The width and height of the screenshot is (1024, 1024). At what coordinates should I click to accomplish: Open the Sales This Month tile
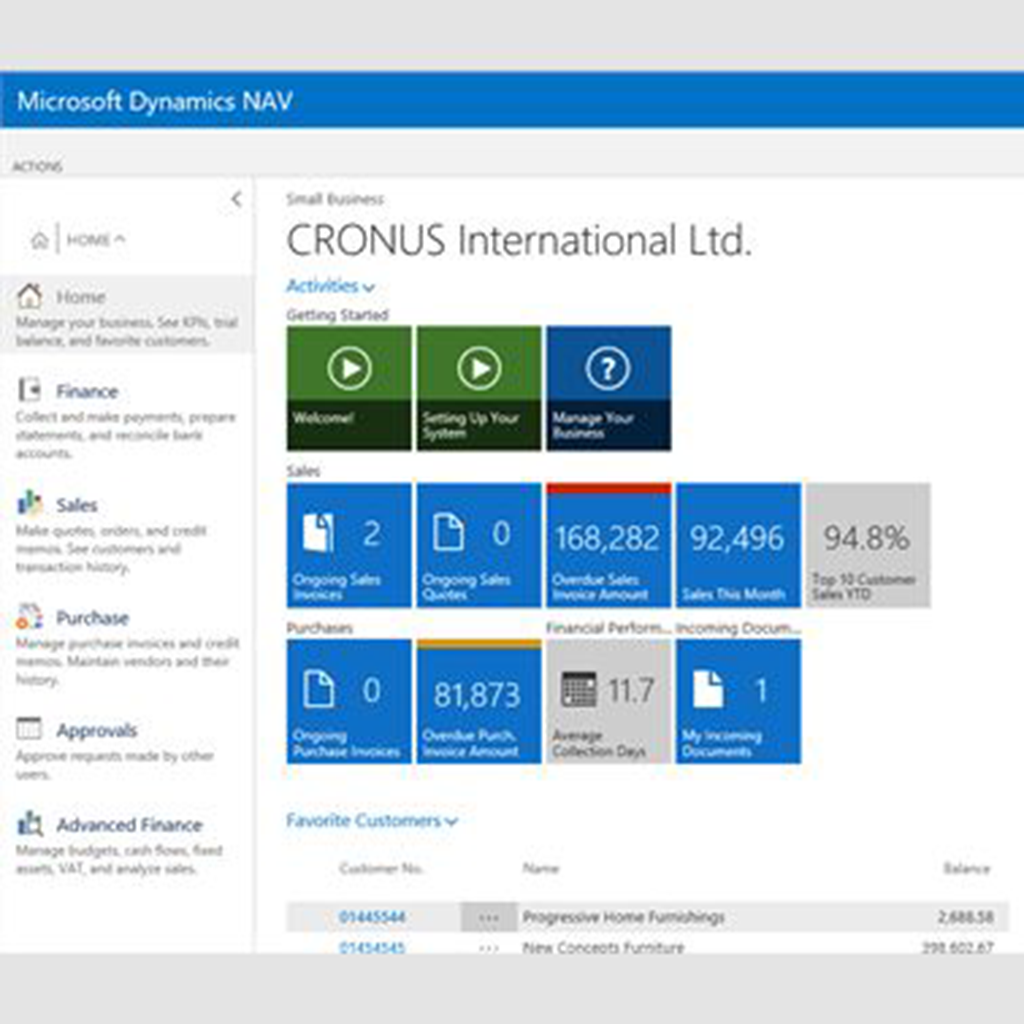tap(739, 545)
